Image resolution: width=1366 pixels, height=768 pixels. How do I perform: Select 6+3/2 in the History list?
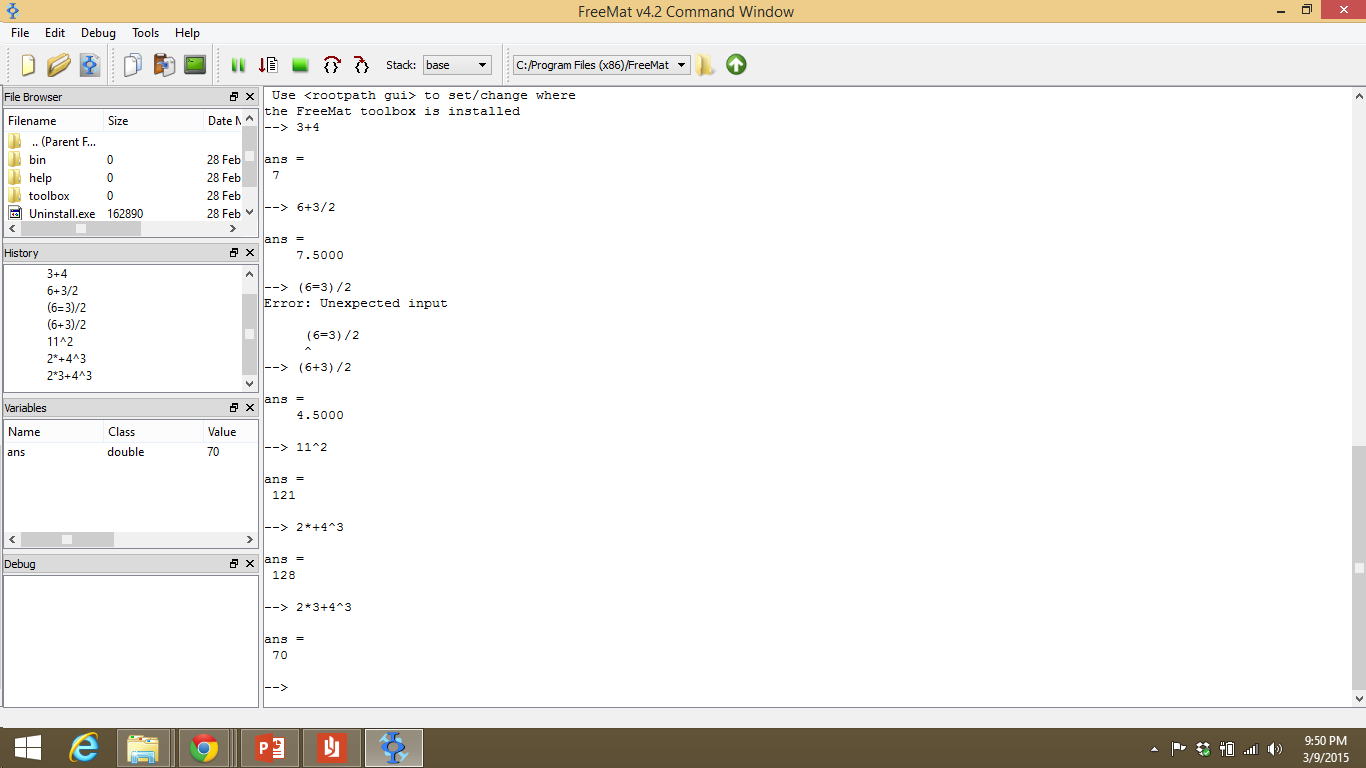click(x=62, y=290)
